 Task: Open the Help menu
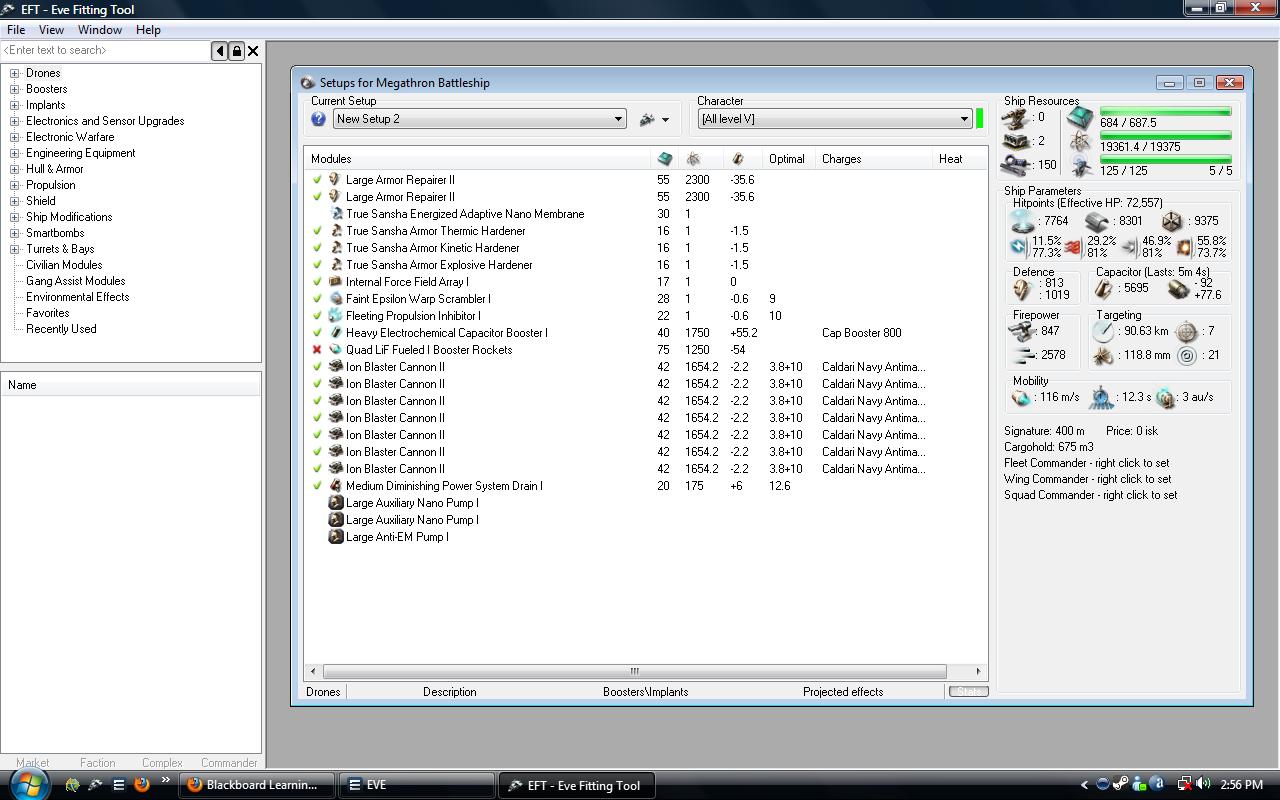point(148,30)
